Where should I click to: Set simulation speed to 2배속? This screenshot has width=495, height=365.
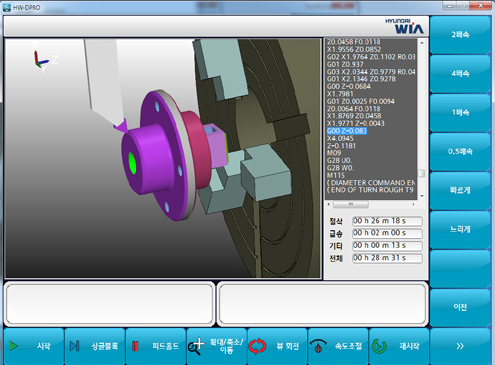tap(460, 35)
